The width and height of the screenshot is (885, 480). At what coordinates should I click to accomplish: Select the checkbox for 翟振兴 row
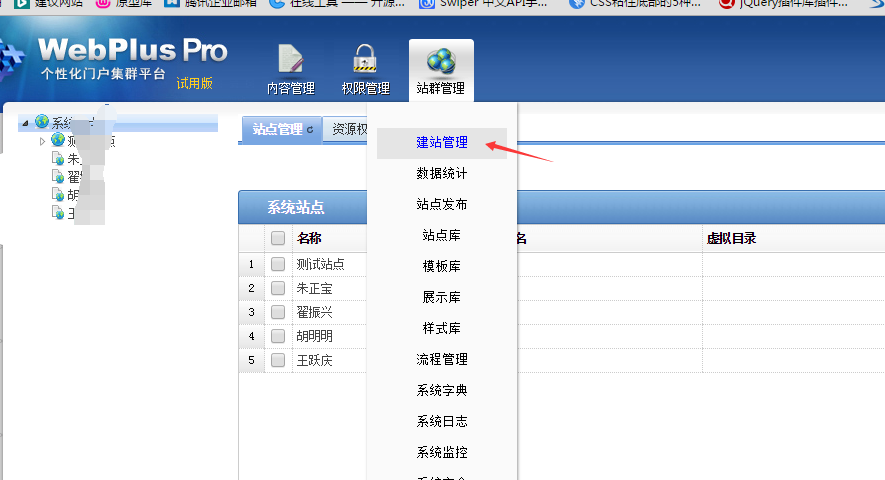coord(278,312)
